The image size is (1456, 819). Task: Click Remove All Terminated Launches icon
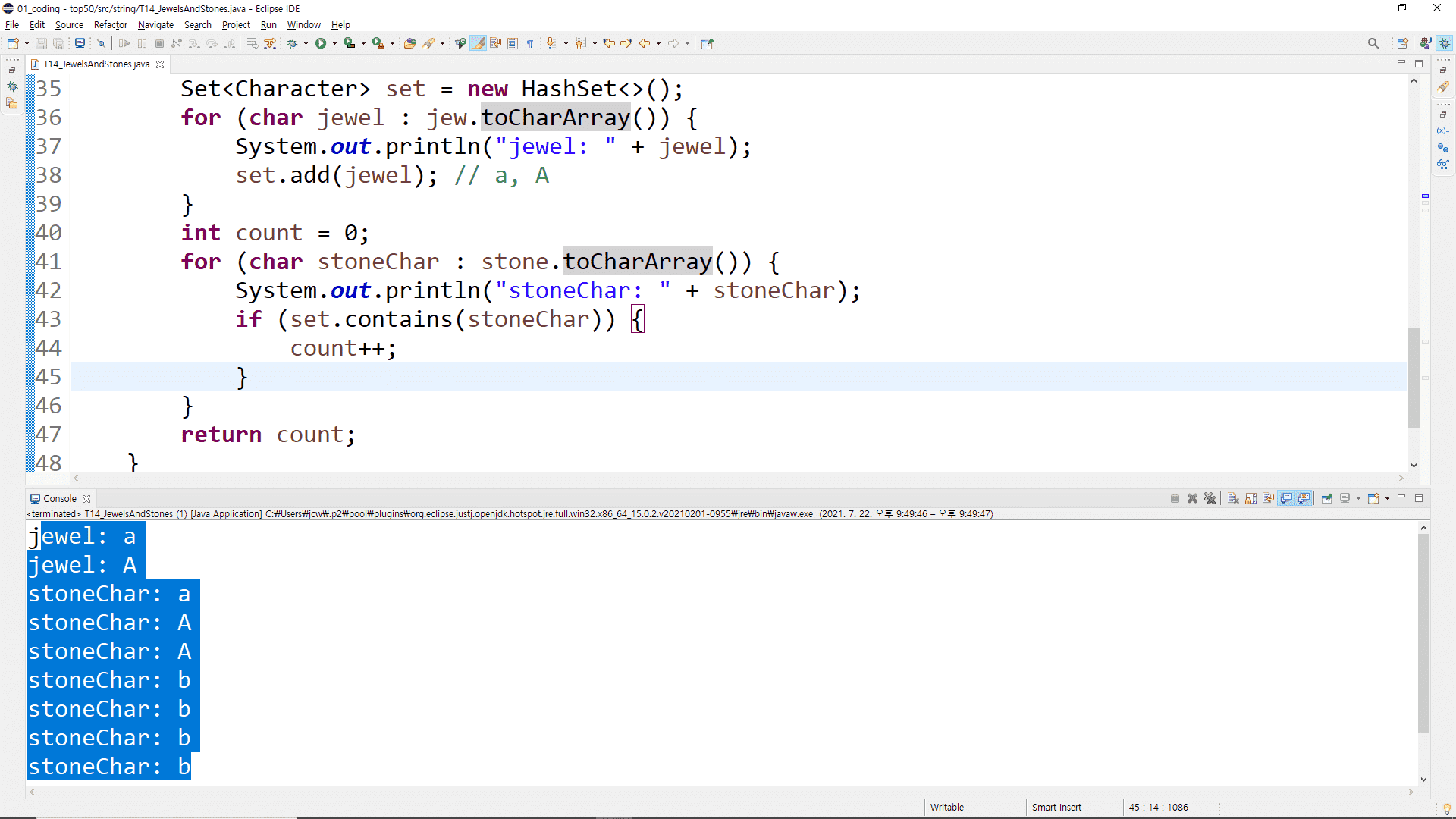tap(1210, 498)
